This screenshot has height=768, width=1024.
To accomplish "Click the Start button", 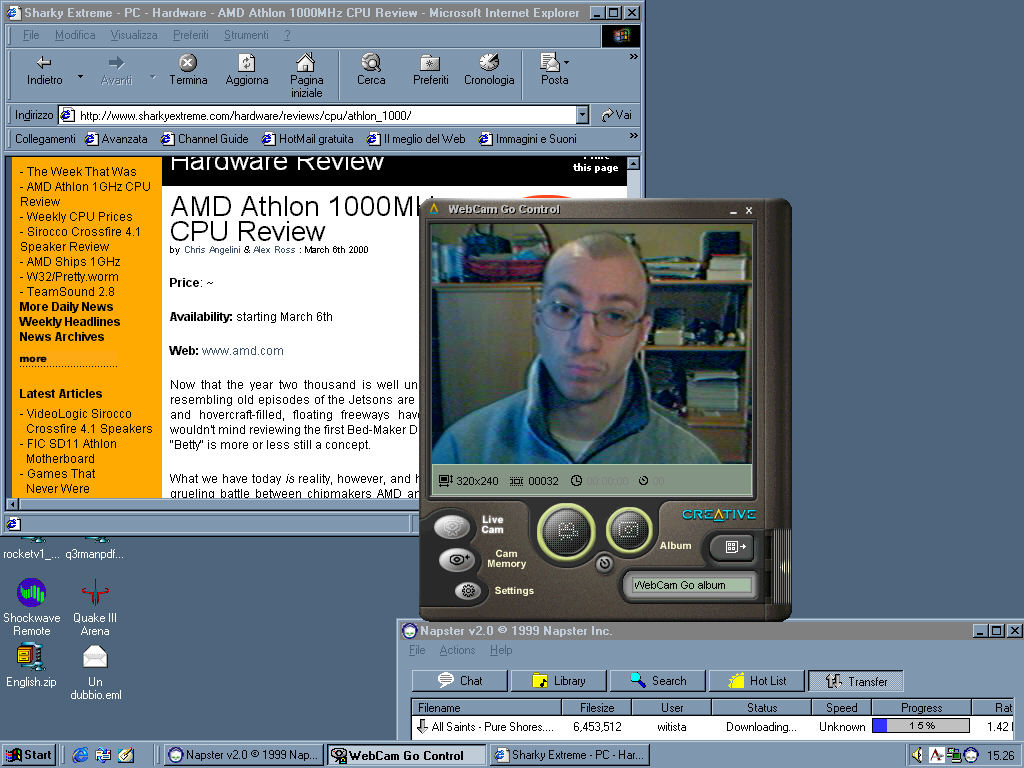I will coord(29,755).
